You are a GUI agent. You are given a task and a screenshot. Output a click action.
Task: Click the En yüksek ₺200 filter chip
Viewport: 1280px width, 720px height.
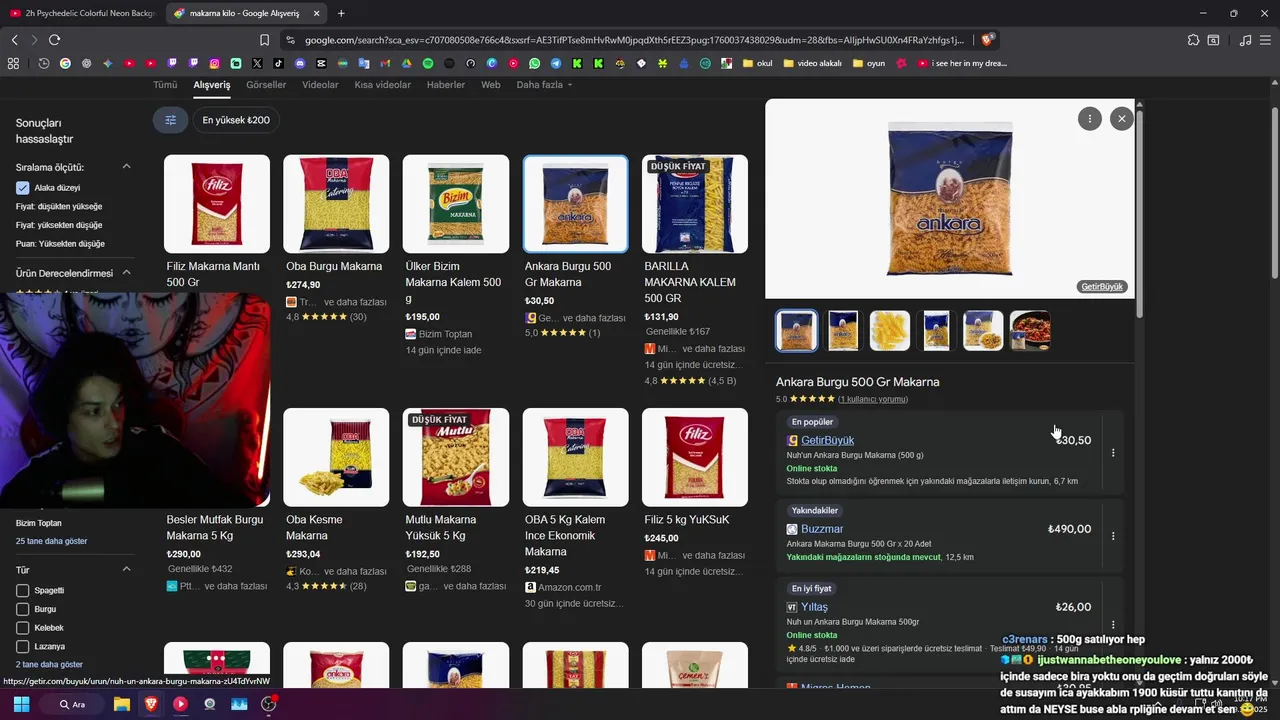[x=236, y=120]
